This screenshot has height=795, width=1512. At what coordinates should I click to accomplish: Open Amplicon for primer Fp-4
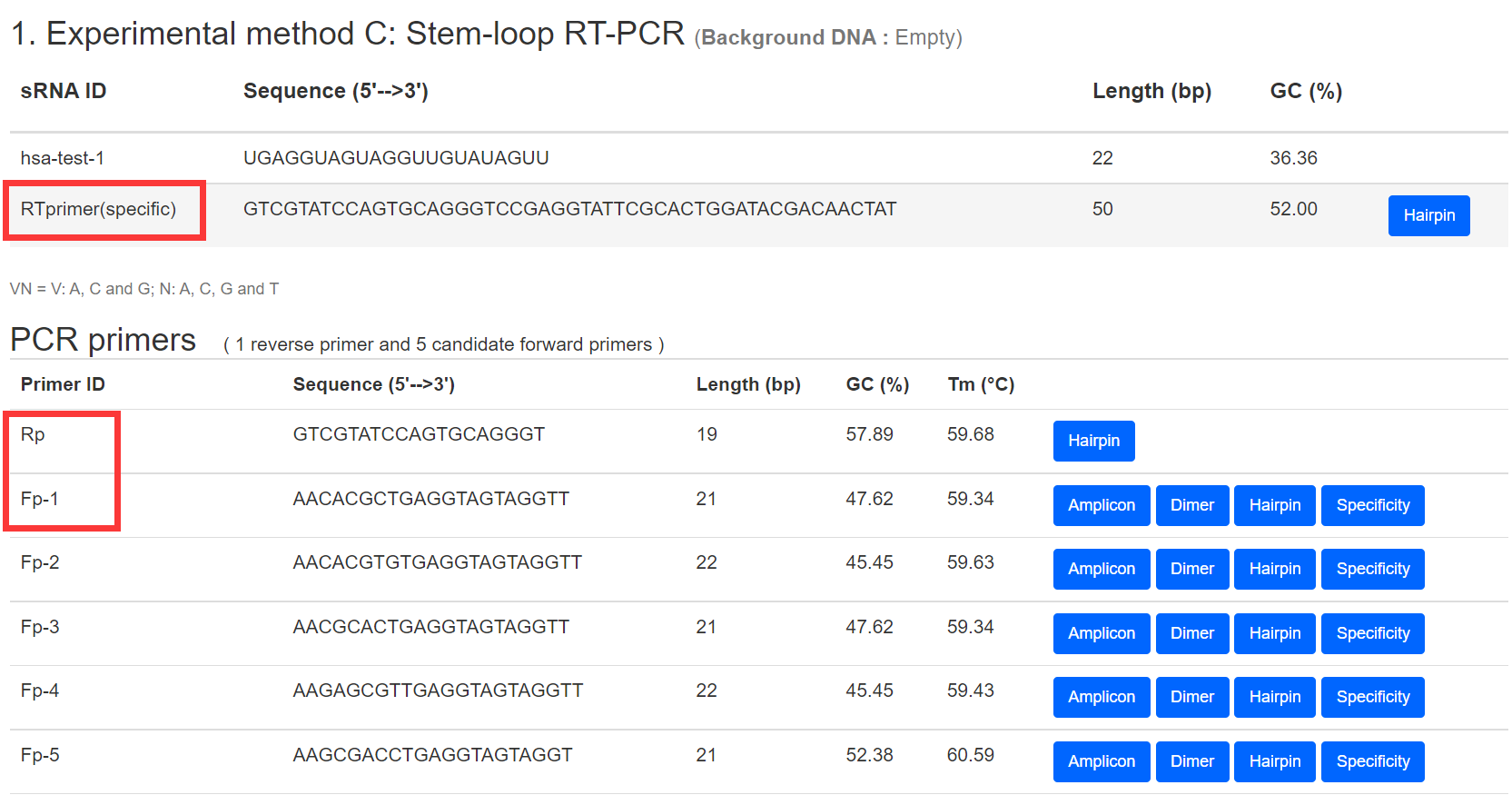1102,698
